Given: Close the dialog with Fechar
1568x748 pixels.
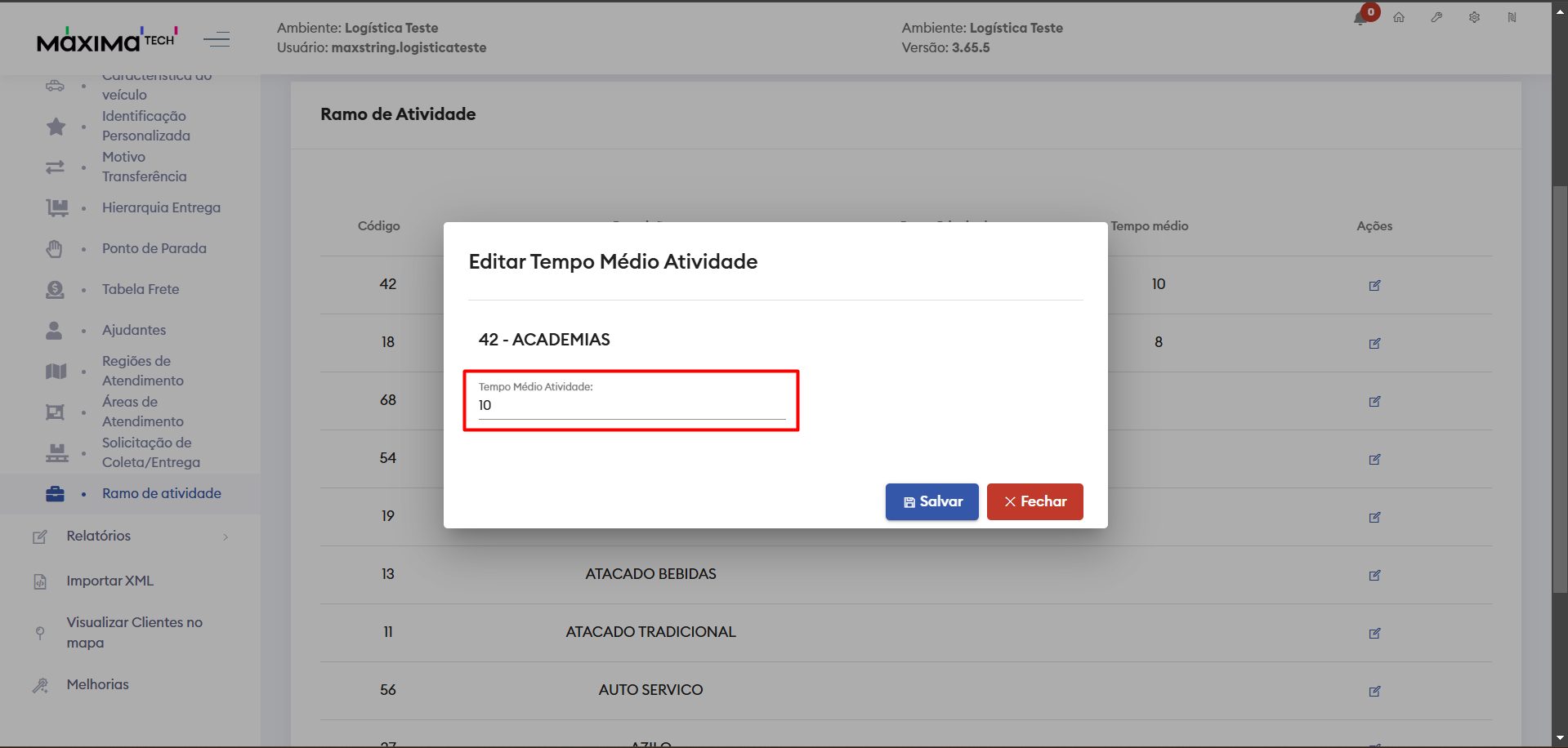Looking at the screenshot, I should tap(1035, 501).
